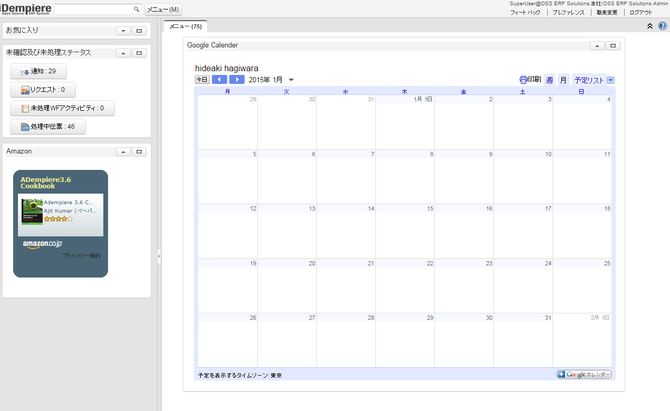The image size is (670, 411).
Task: Click the ADempiere 3.6 Cookbook cover thumbnail
Action: (x=32, y=212)
